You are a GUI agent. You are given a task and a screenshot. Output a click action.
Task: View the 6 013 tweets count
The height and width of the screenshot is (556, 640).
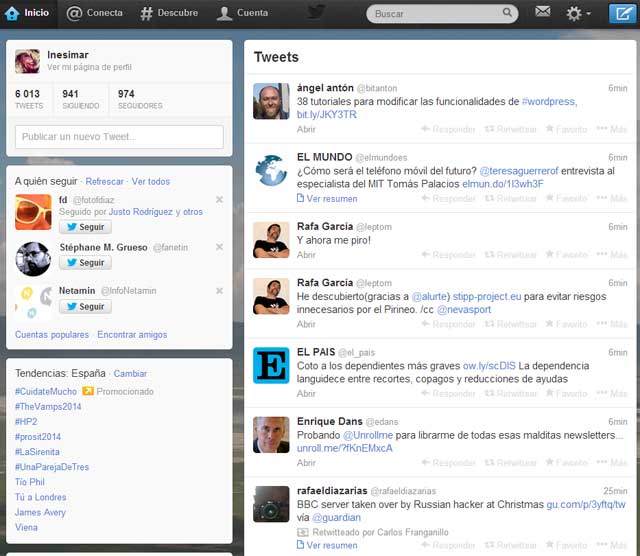[29, 99]
